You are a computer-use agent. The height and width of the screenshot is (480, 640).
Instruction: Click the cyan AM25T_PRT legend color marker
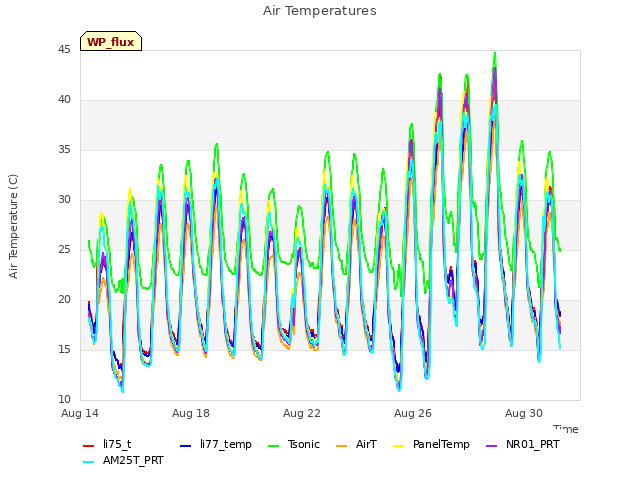[89, 462]
